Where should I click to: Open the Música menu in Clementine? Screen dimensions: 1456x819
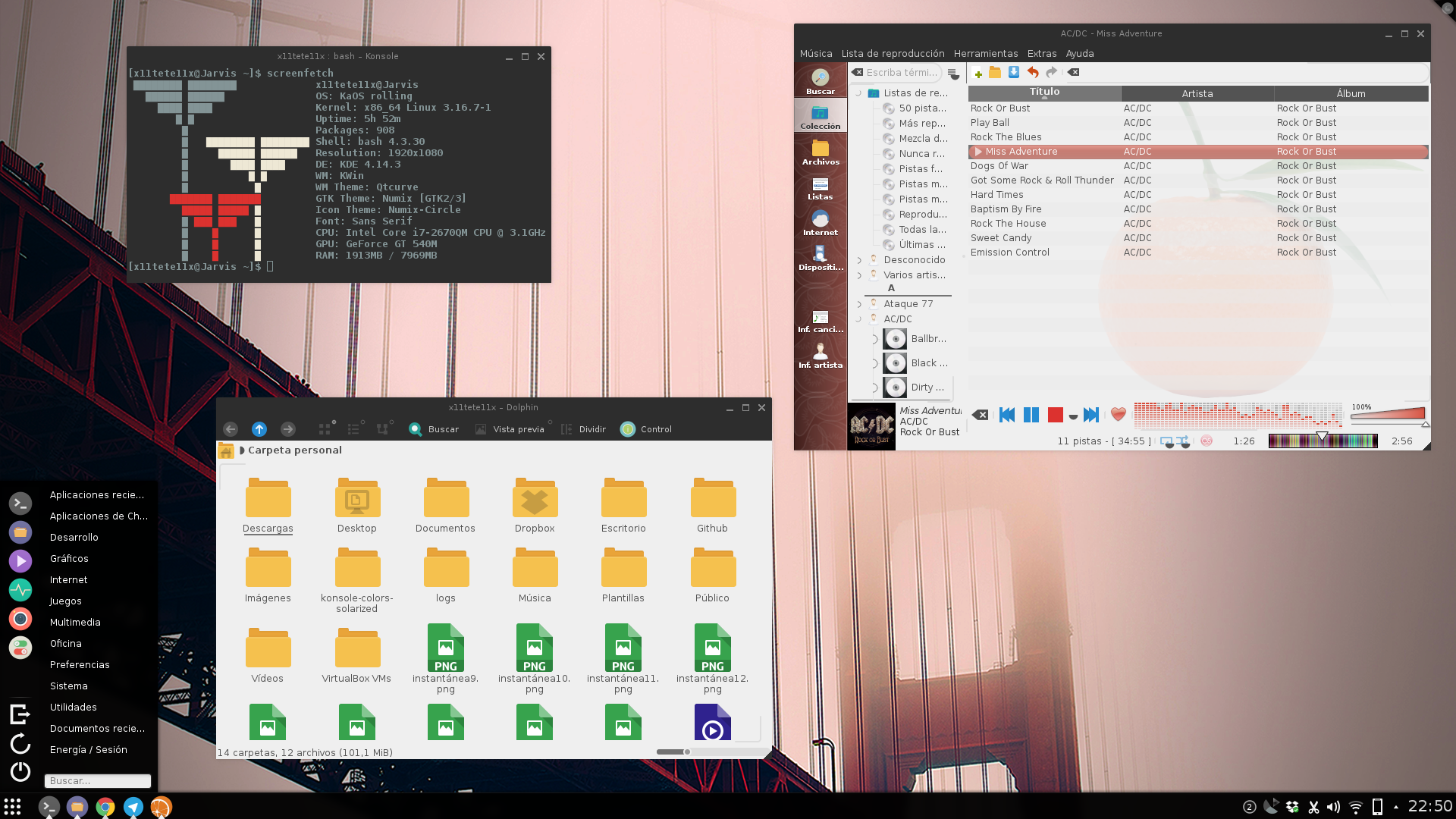pyautogui.click(x=816, y=54)
